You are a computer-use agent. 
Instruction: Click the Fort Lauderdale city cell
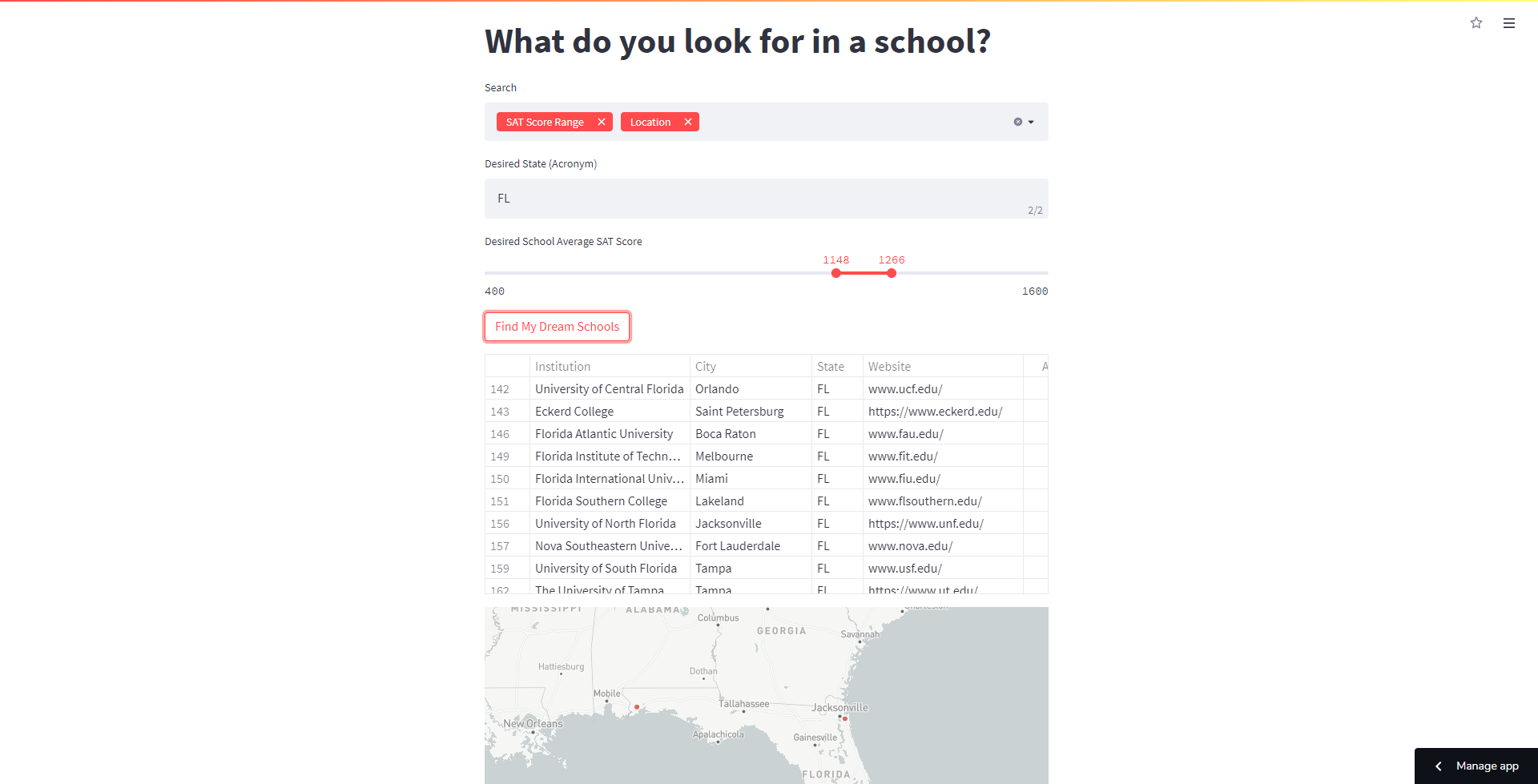751,545
